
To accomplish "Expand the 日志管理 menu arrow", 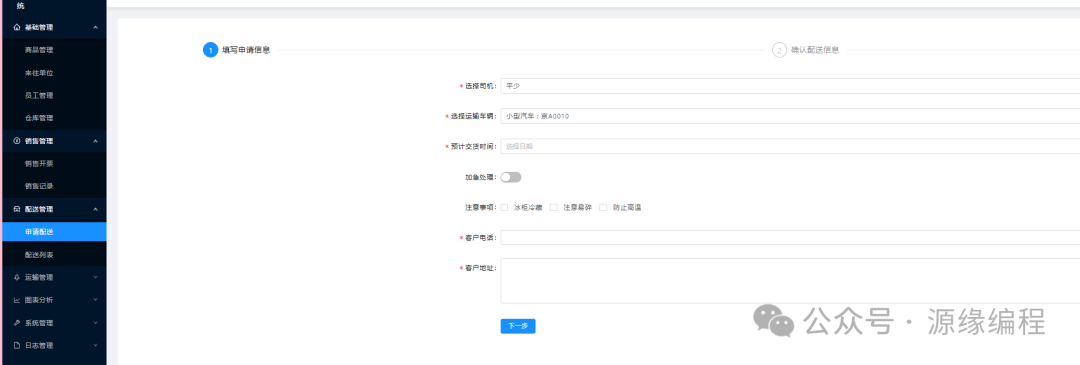I will [95, 346].
